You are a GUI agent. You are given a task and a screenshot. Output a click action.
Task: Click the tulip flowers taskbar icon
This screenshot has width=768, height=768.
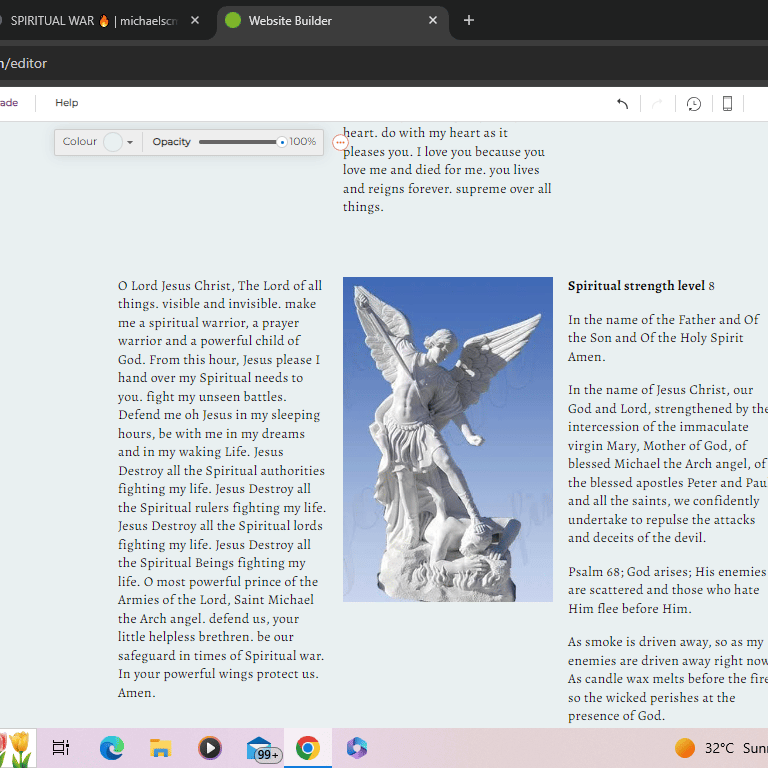click(x=16, y=748)
